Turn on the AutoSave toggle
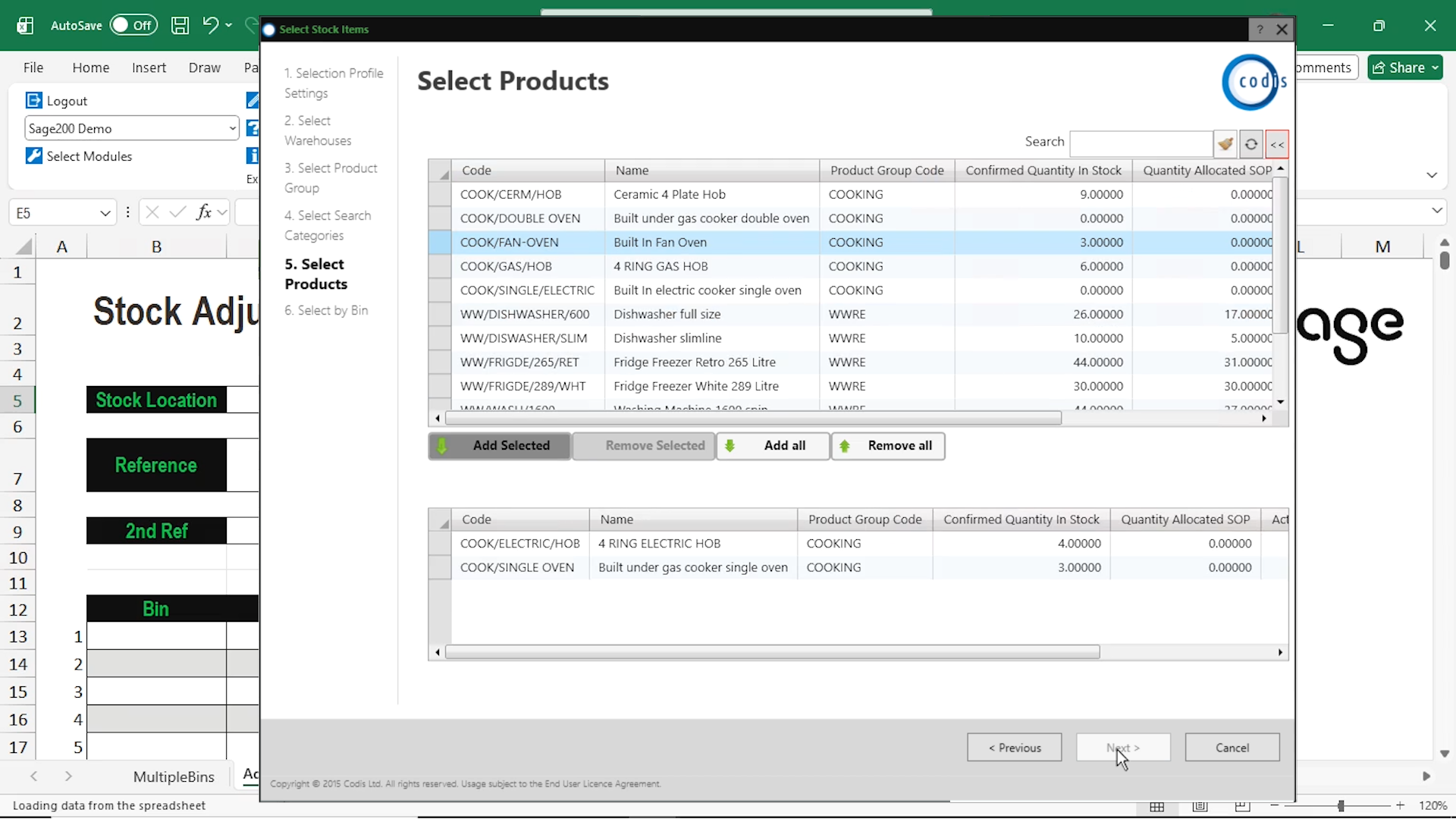The image size is (1456, 819). (133, 24)
